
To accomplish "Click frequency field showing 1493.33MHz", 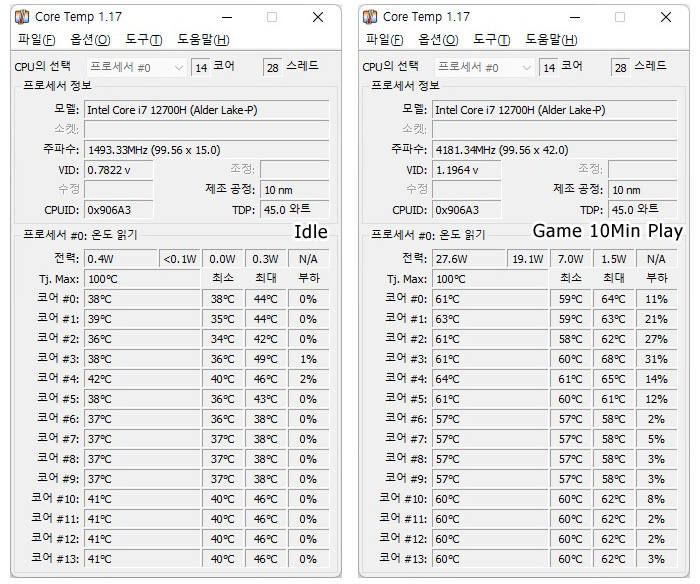I will tap(207, 150).
